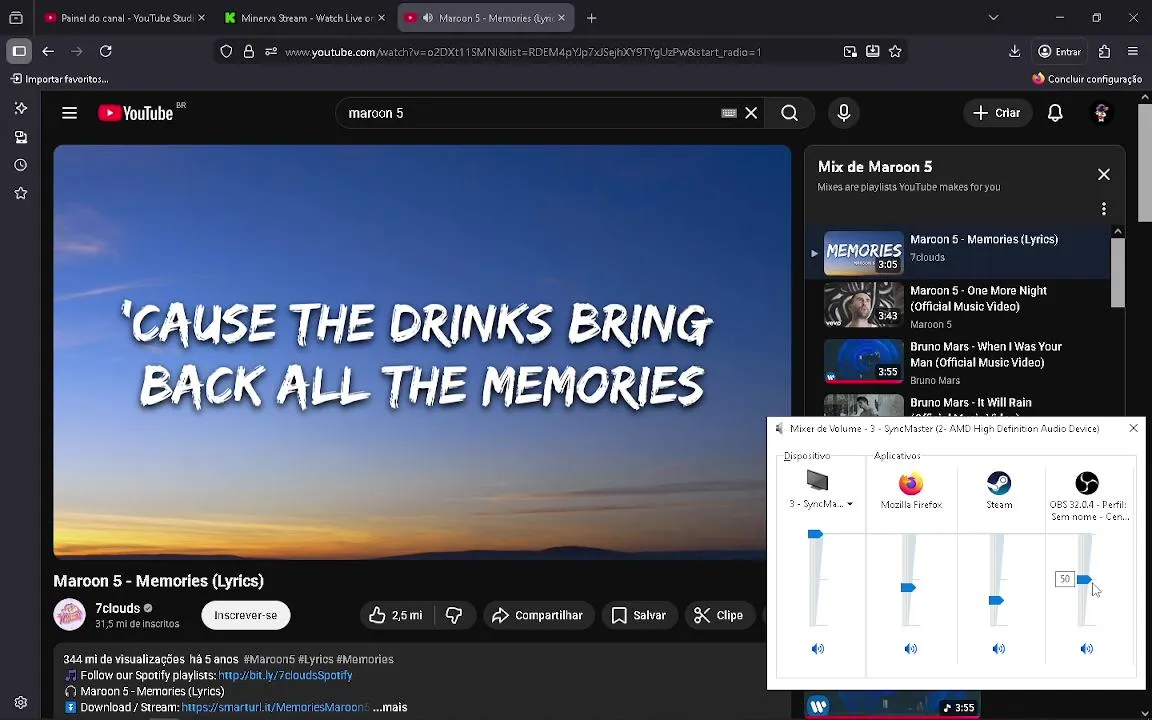
Task: Switch to Minerva Stream tab
Action: click(306, 18)
